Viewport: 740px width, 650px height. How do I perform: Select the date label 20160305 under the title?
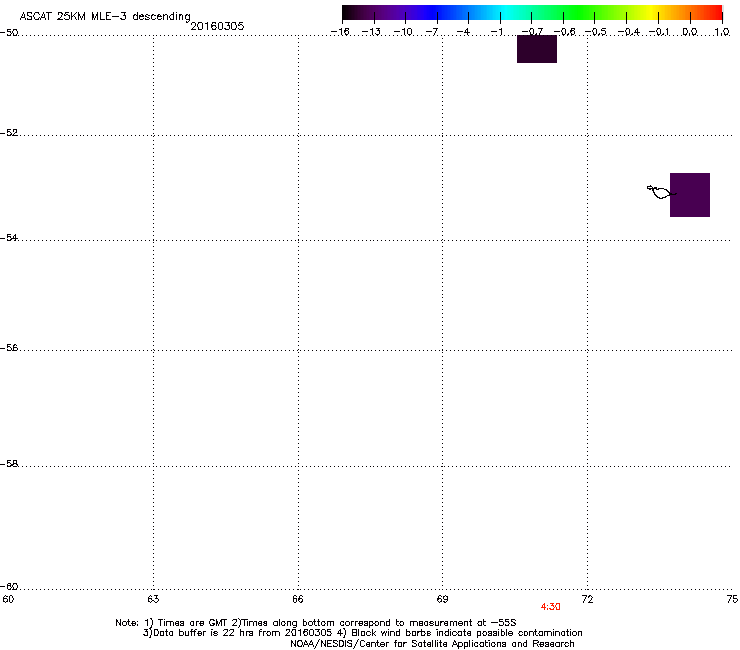tap(217, 26)
